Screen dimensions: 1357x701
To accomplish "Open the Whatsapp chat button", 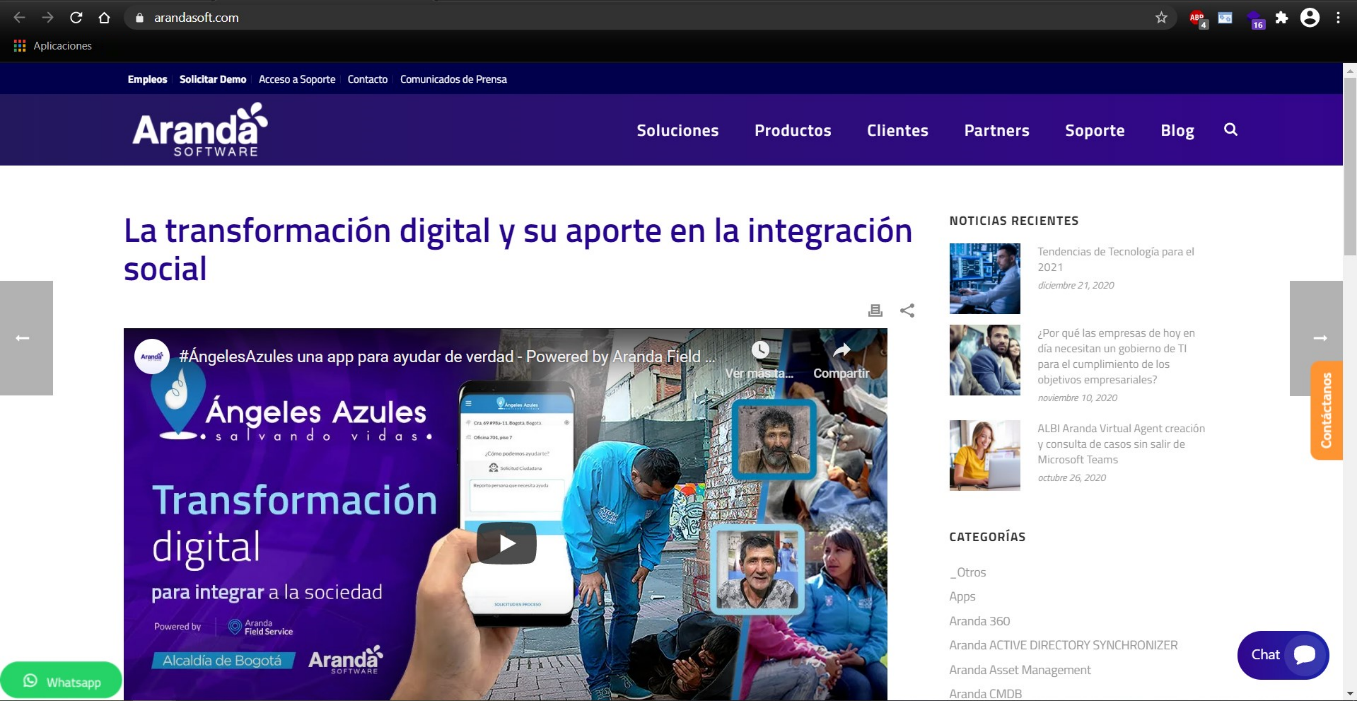I will (61, 681).
